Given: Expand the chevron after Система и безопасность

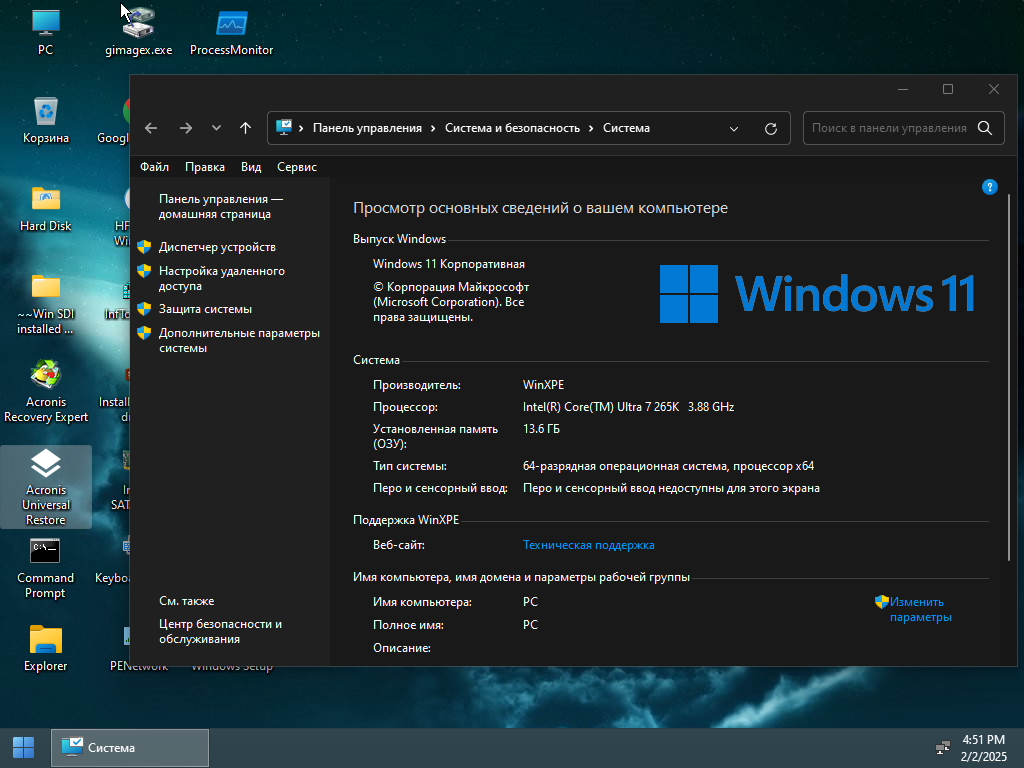Looking at the screenshot, I should (591, 128).
